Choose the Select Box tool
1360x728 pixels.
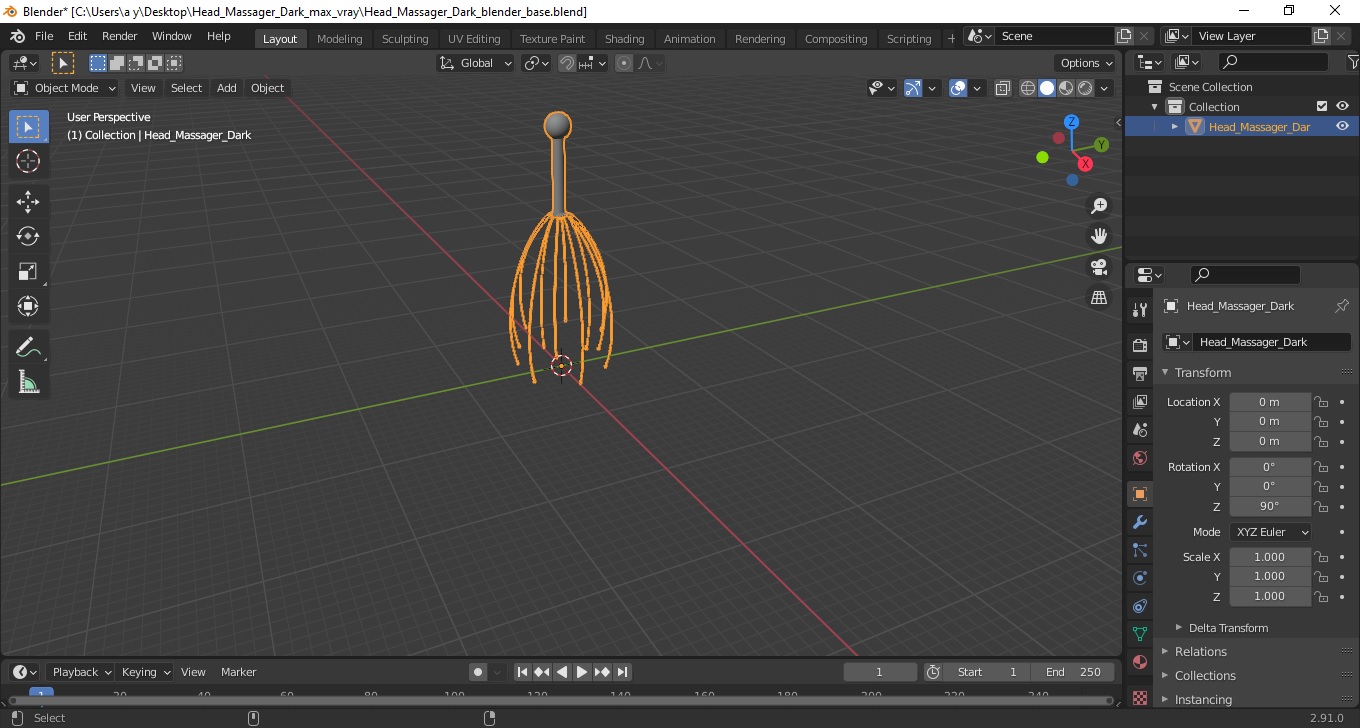(x=28, y=127)
